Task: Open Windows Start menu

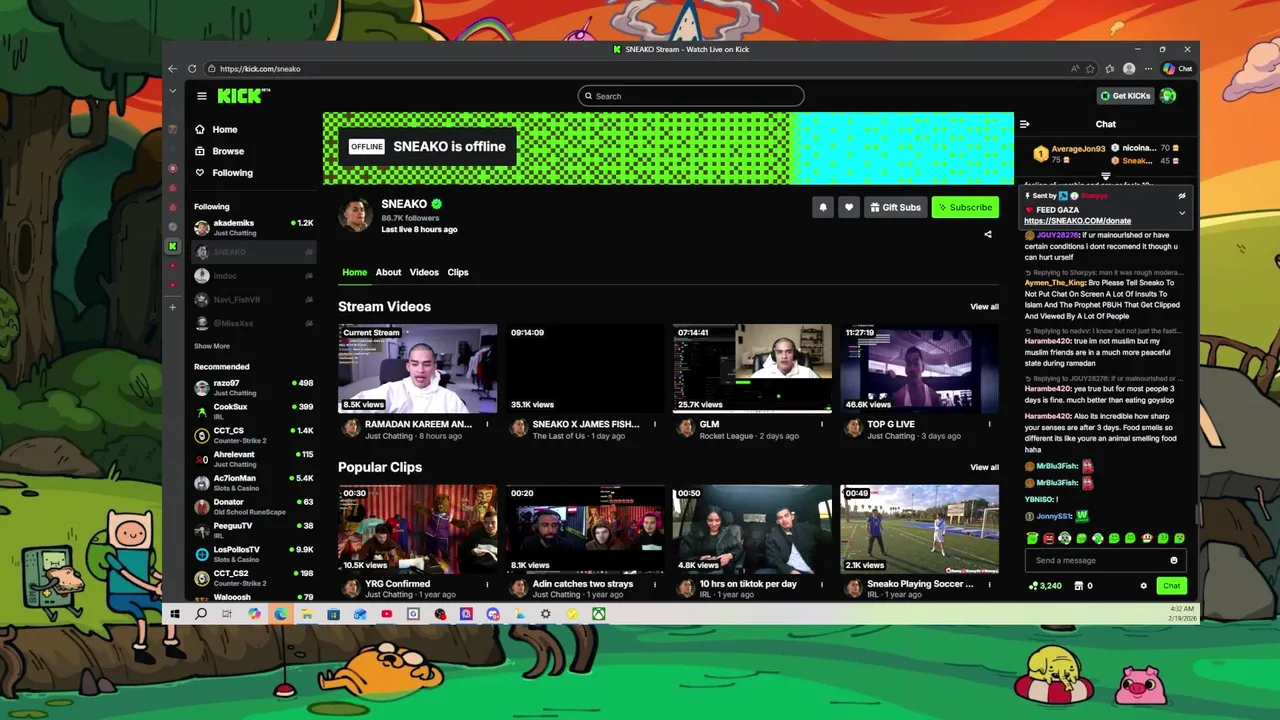Action: pyautogui.click(x=174, y=614)
